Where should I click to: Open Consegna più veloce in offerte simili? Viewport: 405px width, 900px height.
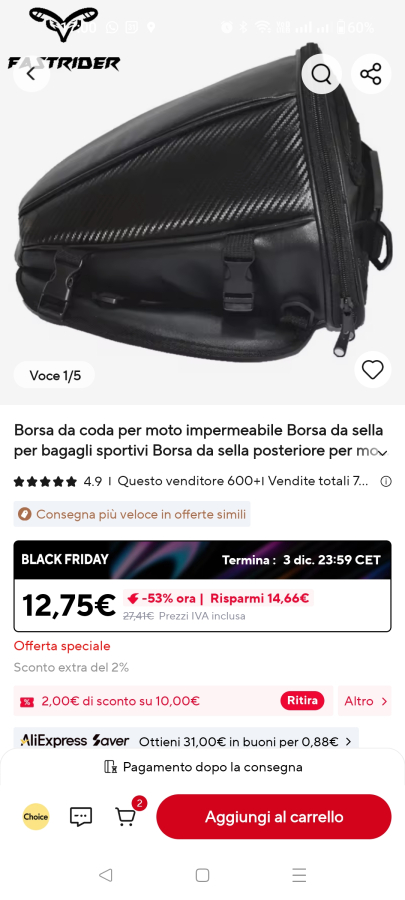pos(132,514)
